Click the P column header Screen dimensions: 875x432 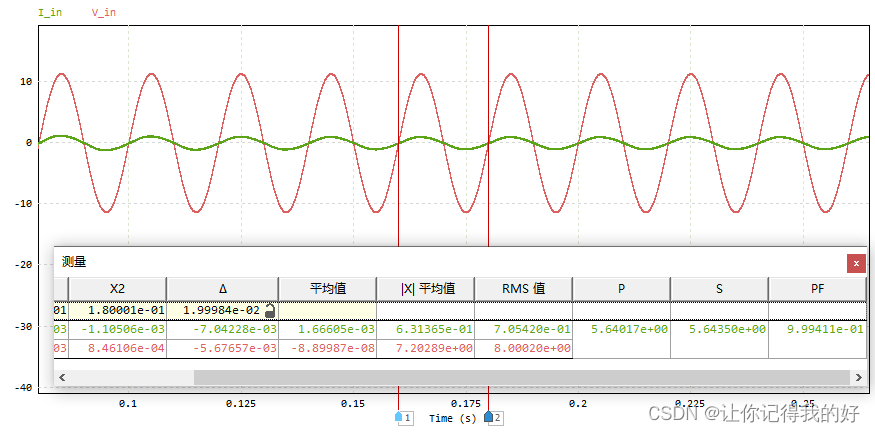[622, 289]
